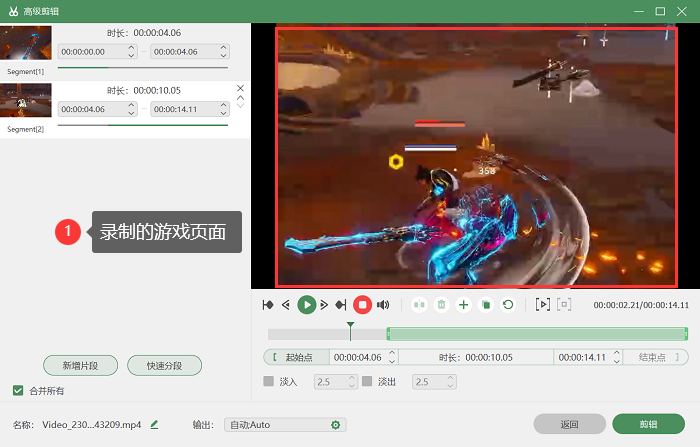Click the right handle of green range
This screenshot has width=700, height=447.
(686, 334)
